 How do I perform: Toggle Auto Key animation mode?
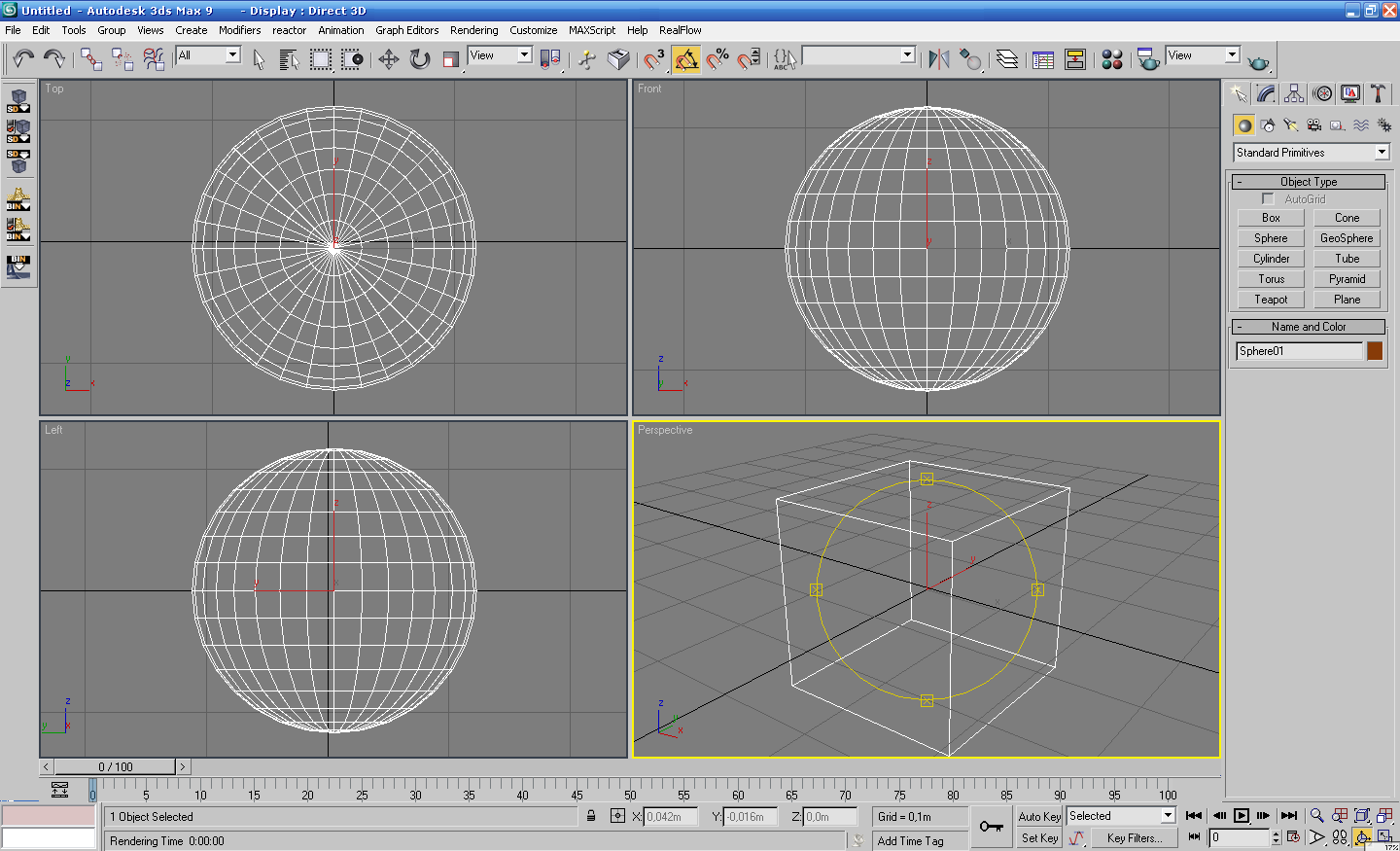(1039, 817)
